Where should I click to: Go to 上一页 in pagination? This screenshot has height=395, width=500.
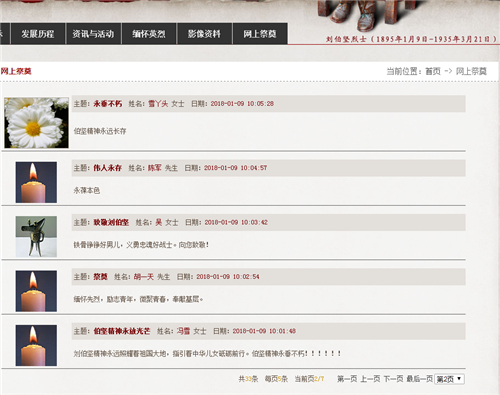pyautogui.click(x=370, y=379)
